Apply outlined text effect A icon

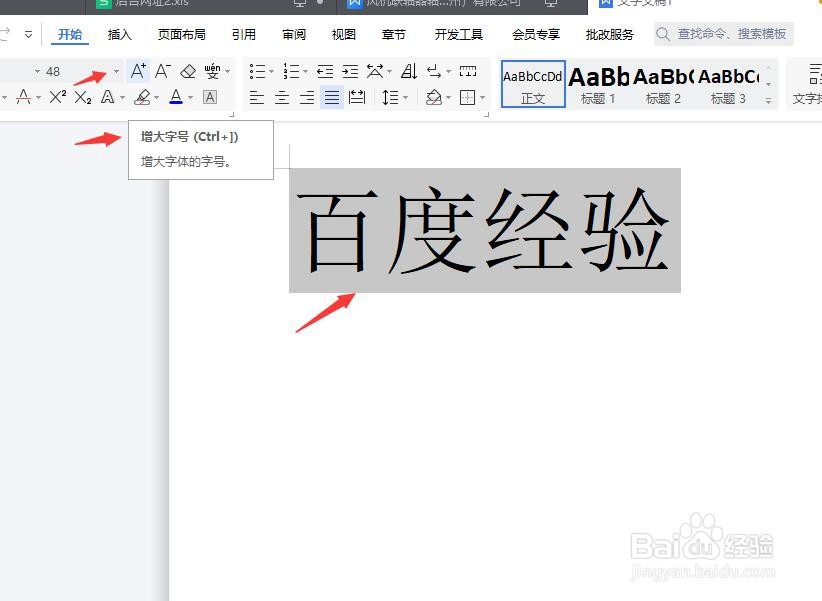(107, 97)
